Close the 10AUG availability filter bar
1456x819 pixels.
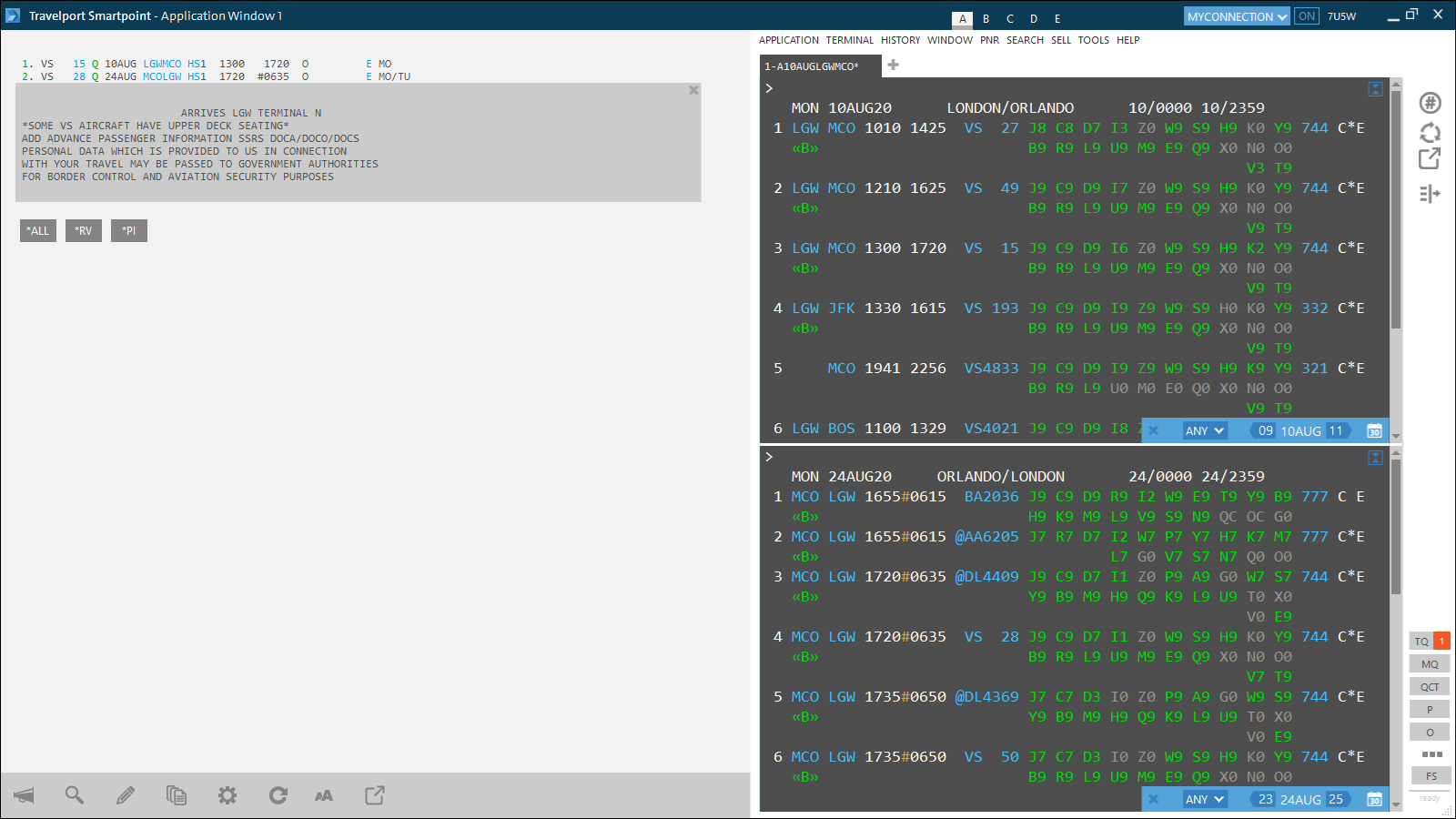(1154, 431)
